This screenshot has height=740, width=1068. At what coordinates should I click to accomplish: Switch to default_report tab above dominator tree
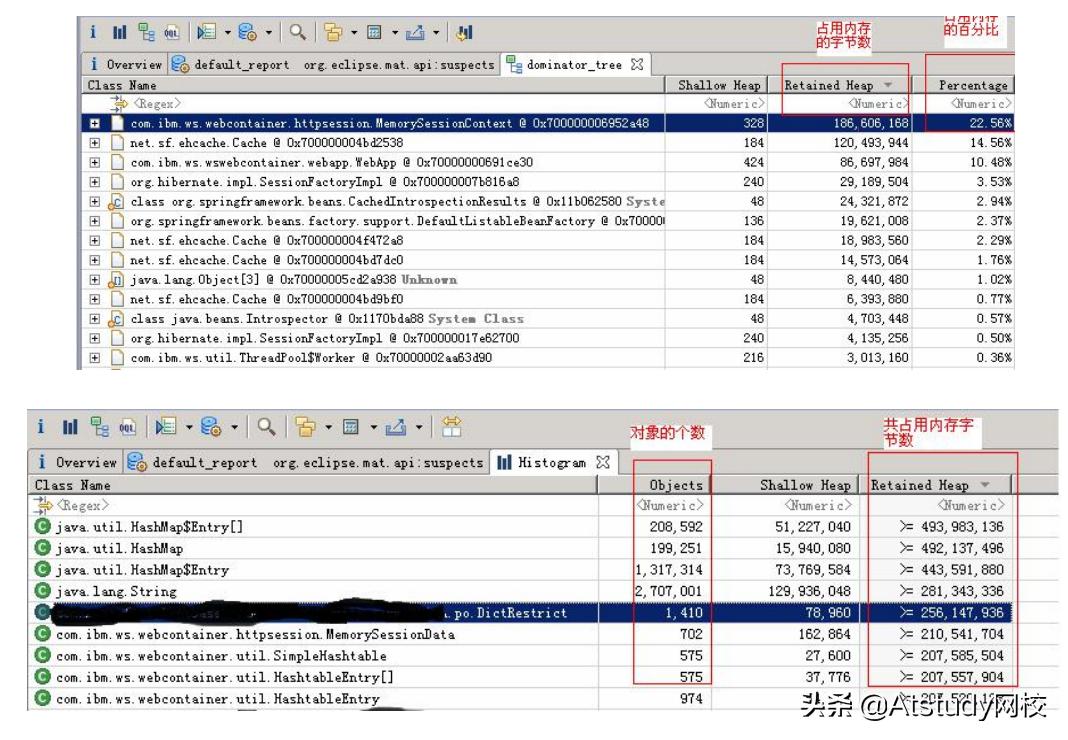point(231,65)
